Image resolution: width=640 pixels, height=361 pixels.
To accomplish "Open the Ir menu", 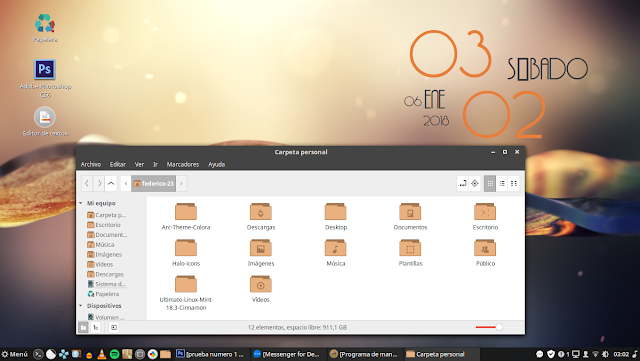I will click(155, 164).
